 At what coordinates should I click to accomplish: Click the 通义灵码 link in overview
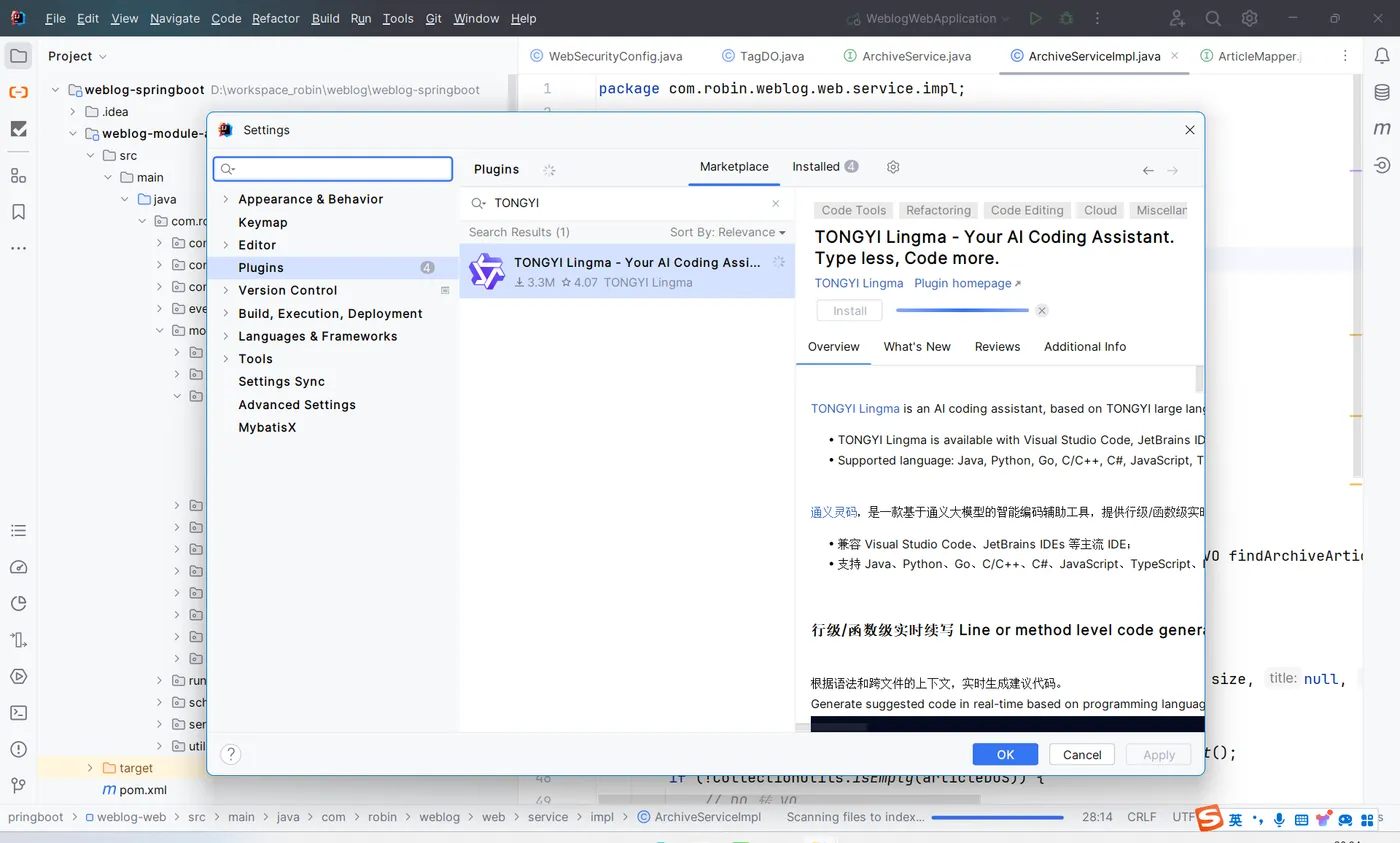(834, 512)
